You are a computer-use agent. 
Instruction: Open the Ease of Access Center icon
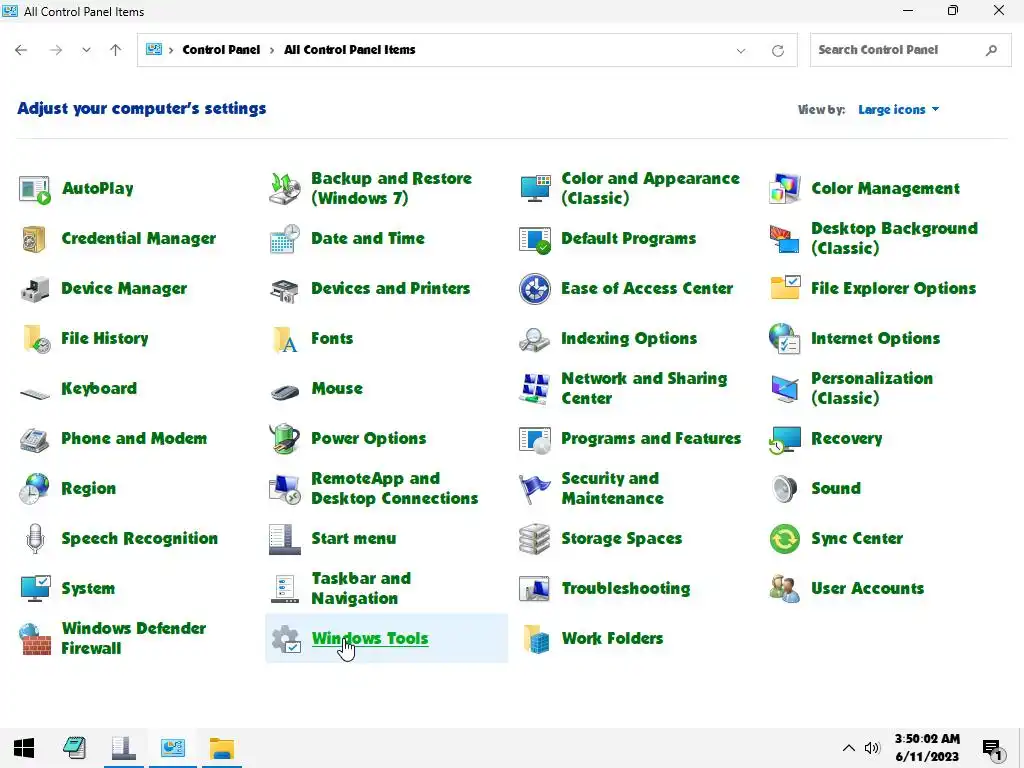(535, 289)
